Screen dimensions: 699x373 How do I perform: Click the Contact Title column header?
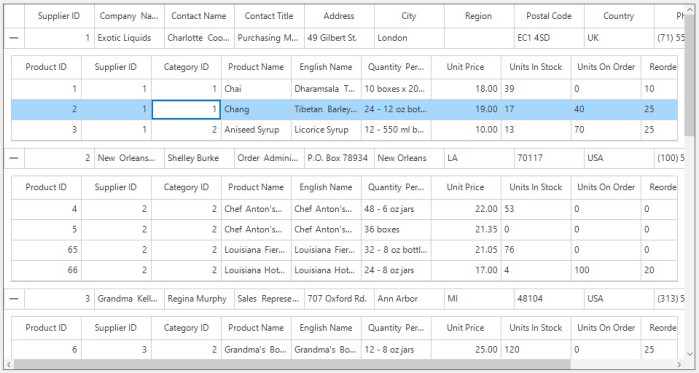click(x=269, y=16)
